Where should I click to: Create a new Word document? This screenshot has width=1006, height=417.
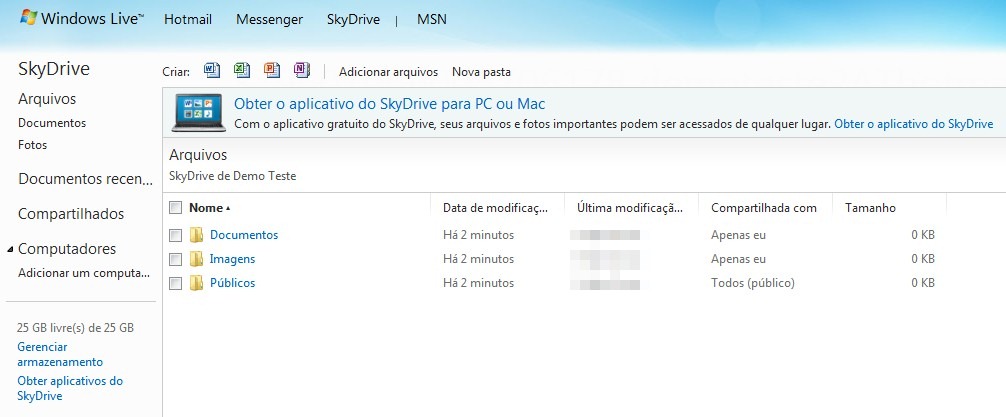pyautogui.click(x=212, y=70)
